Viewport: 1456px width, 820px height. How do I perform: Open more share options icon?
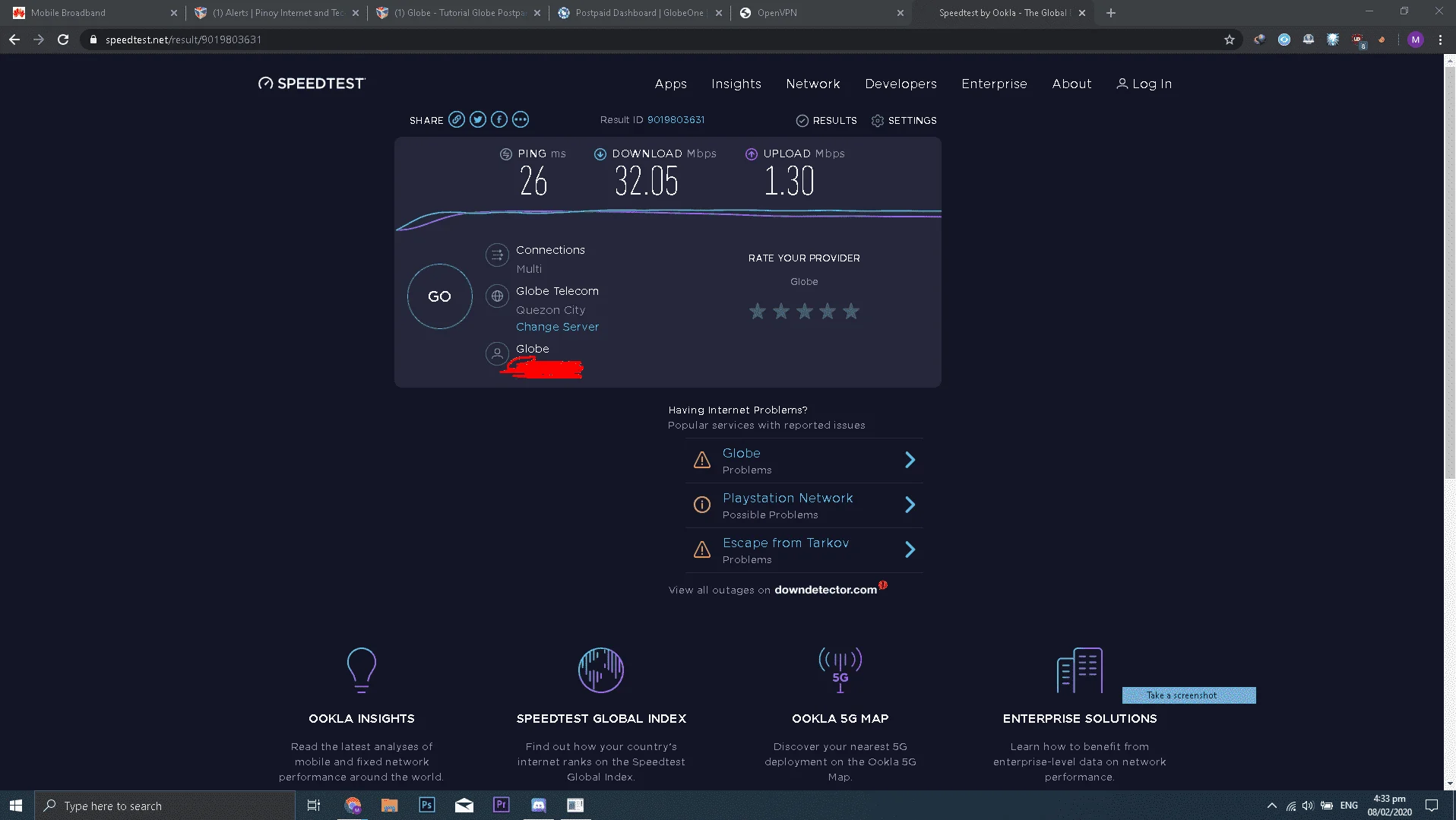pos(520,119)
